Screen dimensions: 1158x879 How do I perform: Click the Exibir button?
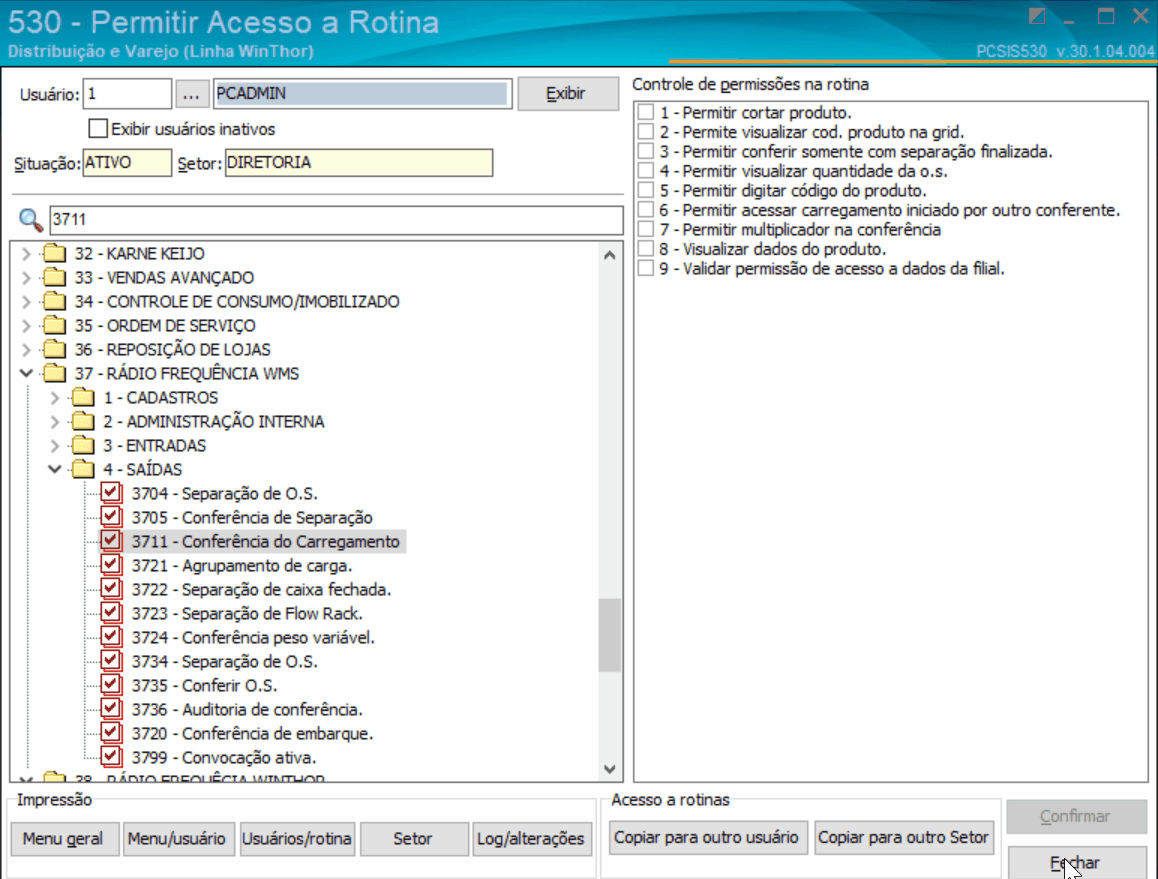[567, 94]
